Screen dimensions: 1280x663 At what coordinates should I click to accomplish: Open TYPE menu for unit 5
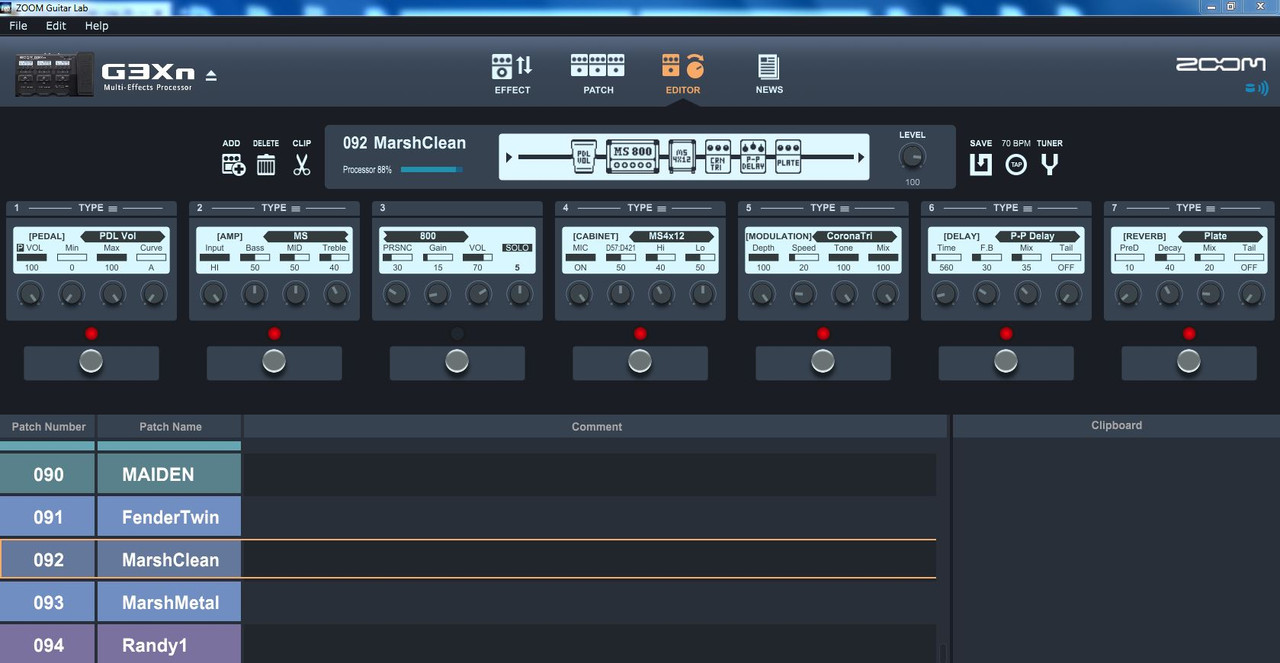point(830,208)
